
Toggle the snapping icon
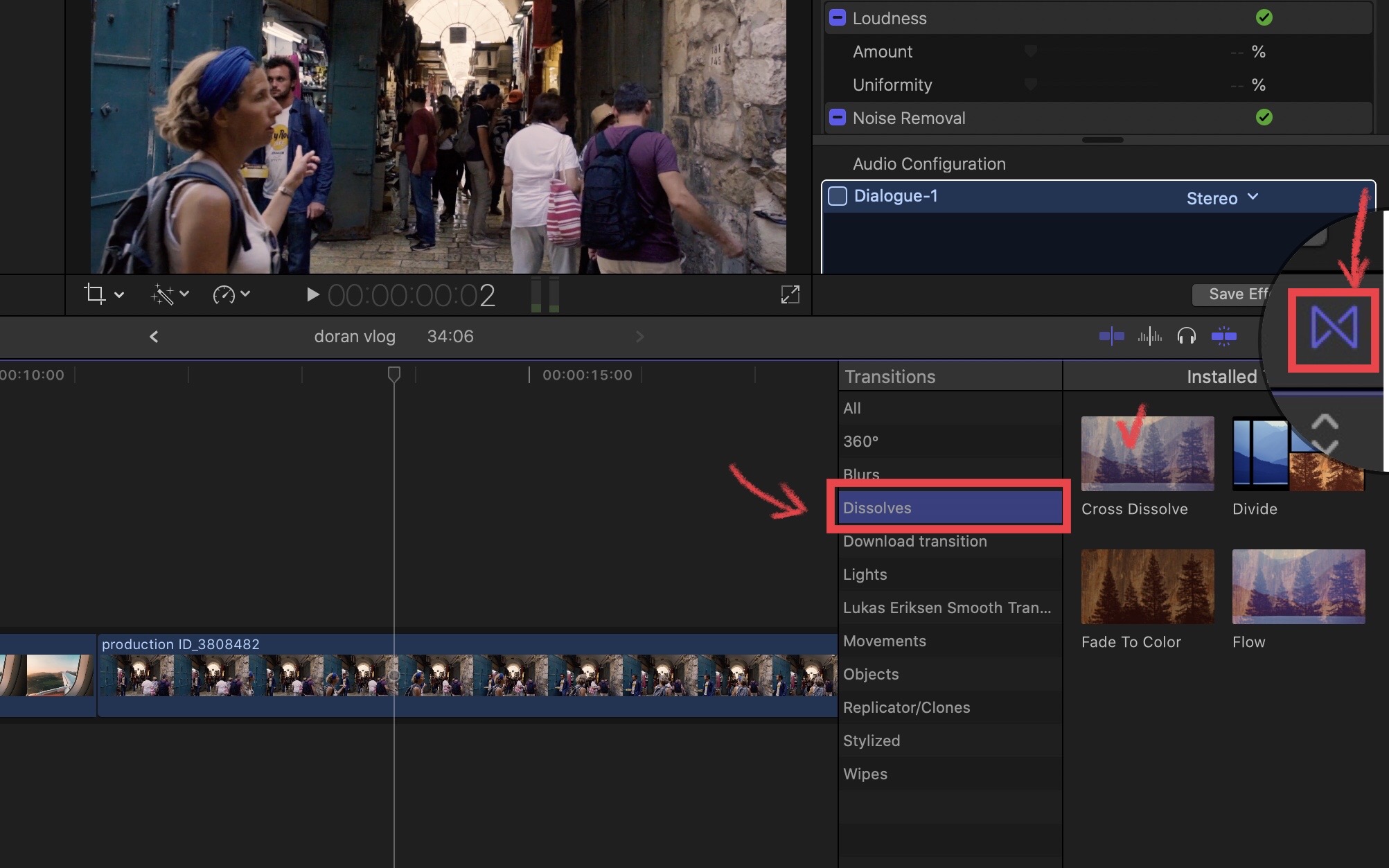(1223, 337)
